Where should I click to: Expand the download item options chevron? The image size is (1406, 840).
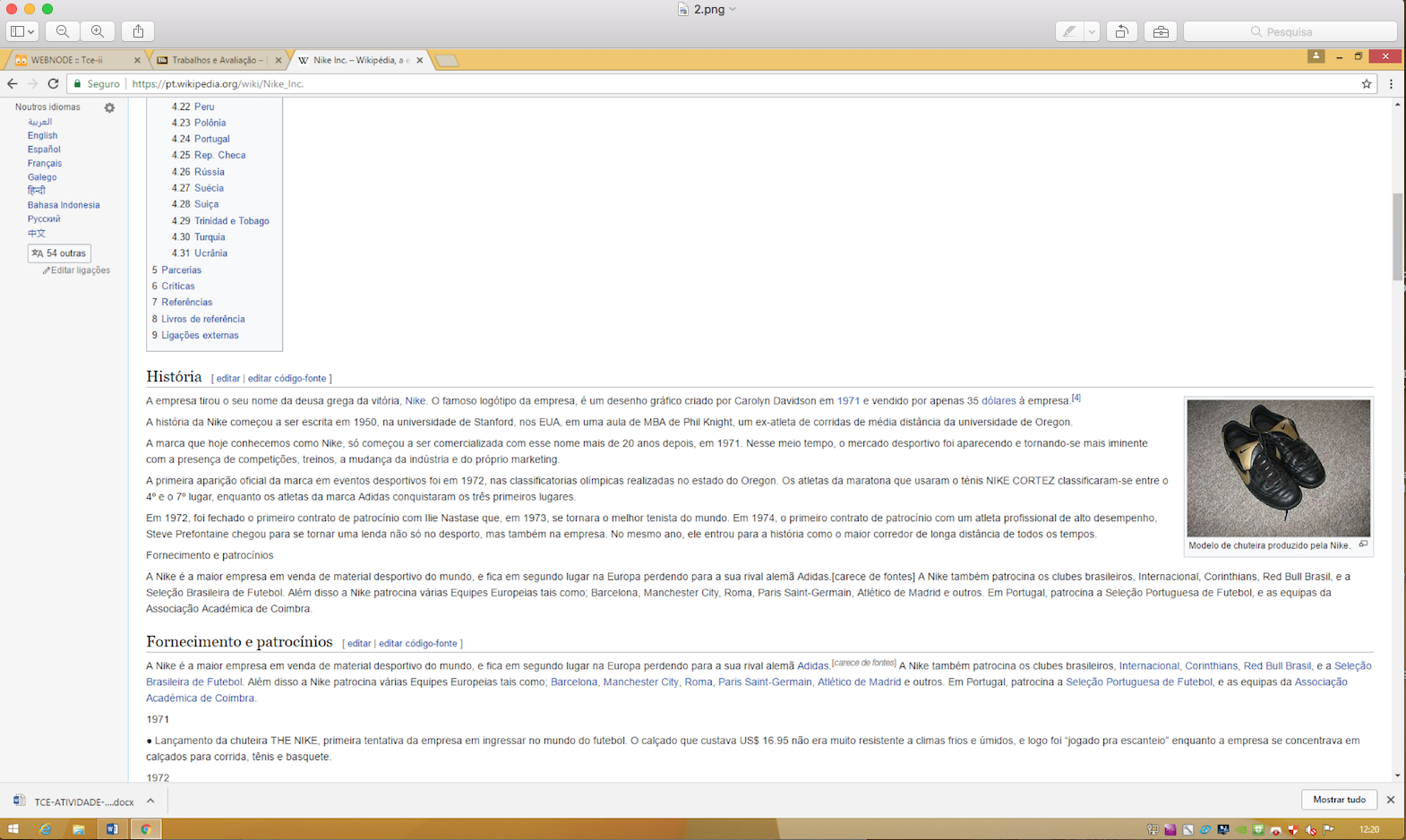(x=150, y=801)
